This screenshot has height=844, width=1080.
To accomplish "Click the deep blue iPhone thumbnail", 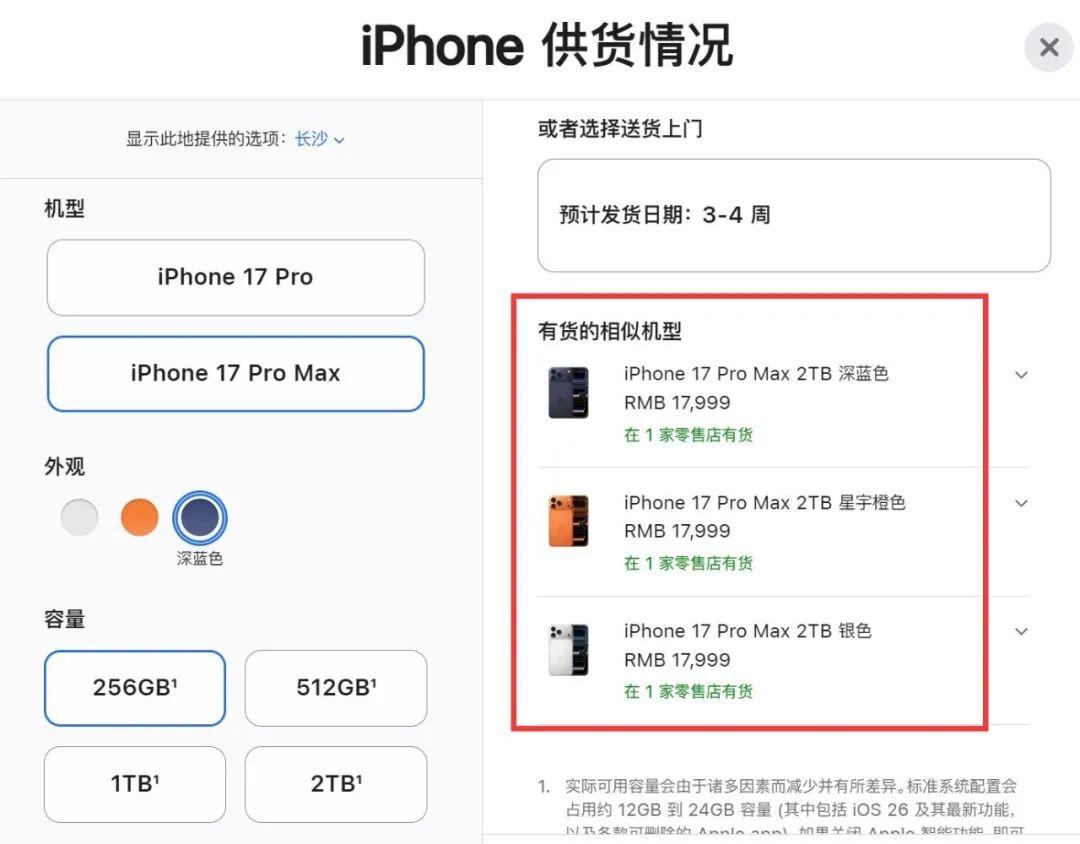I will click(568, 393).
